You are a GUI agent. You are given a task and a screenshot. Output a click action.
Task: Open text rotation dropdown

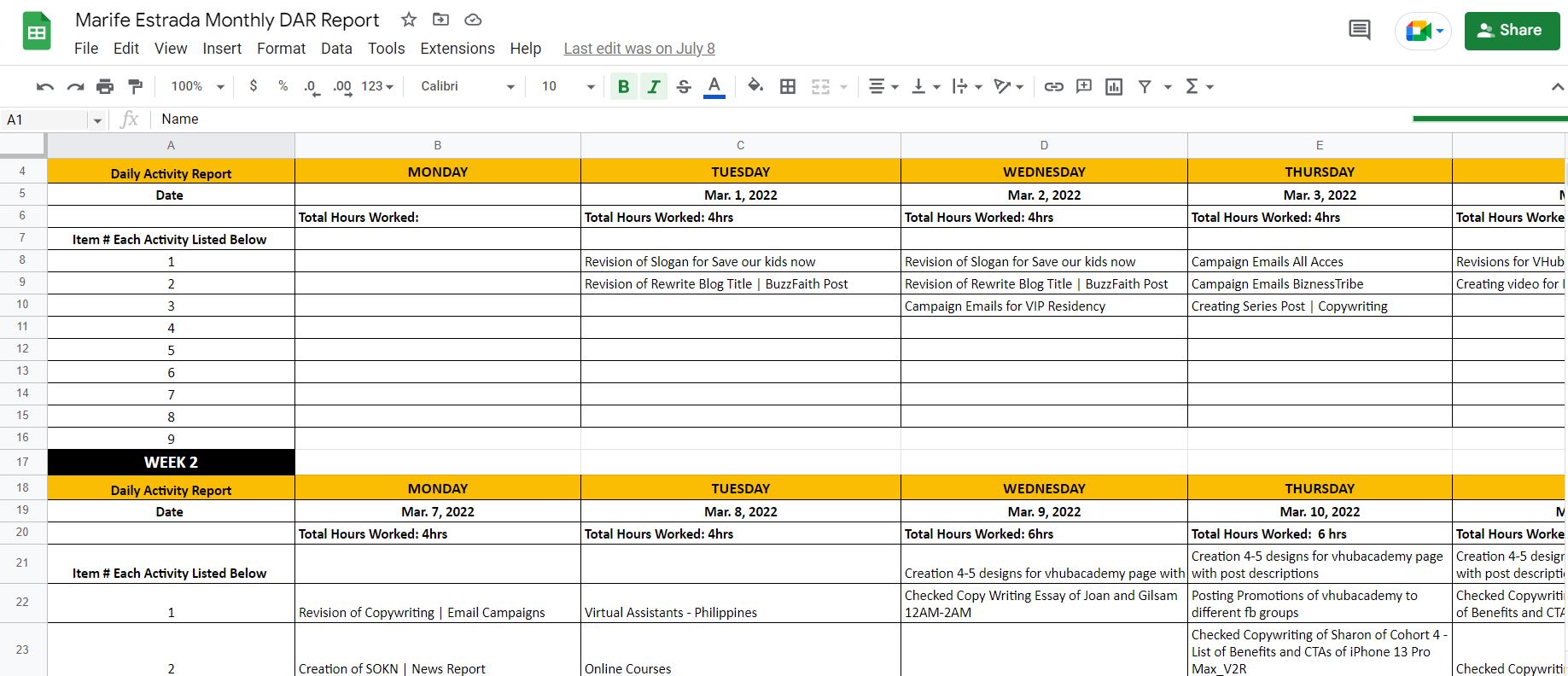(x=1009, y=86)
